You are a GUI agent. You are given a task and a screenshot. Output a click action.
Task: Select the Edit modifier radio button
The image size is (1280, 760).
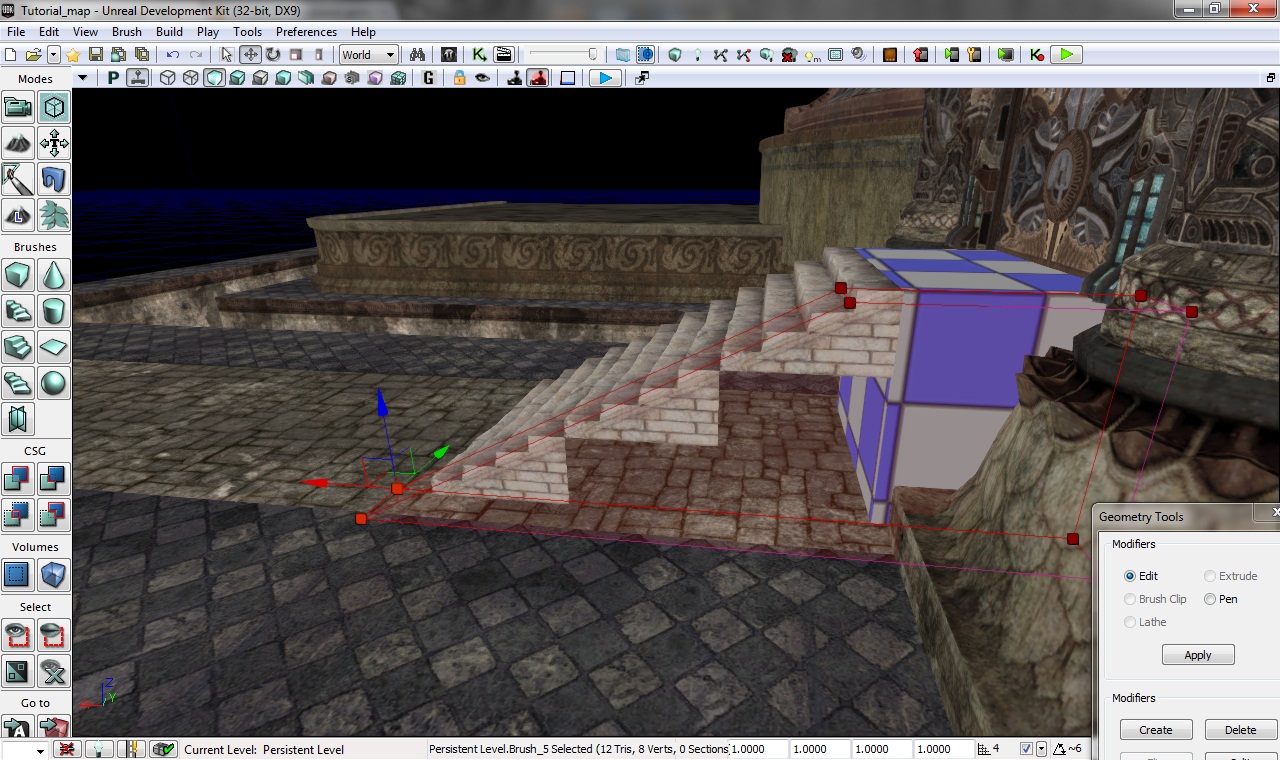coord(1130,576)
